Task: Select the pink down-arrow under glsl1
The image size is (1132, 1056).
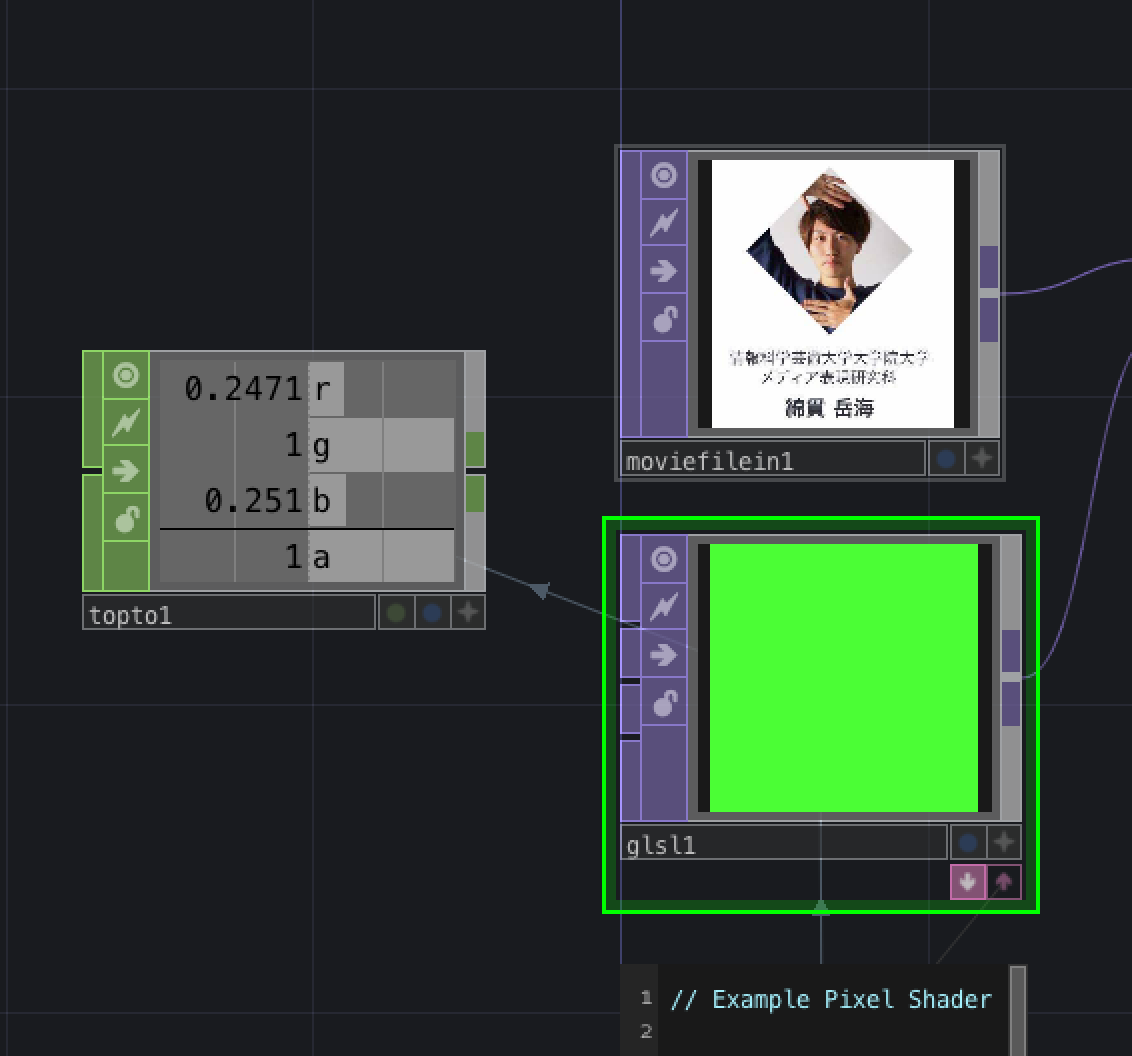Action: click(x=967, y=882)
